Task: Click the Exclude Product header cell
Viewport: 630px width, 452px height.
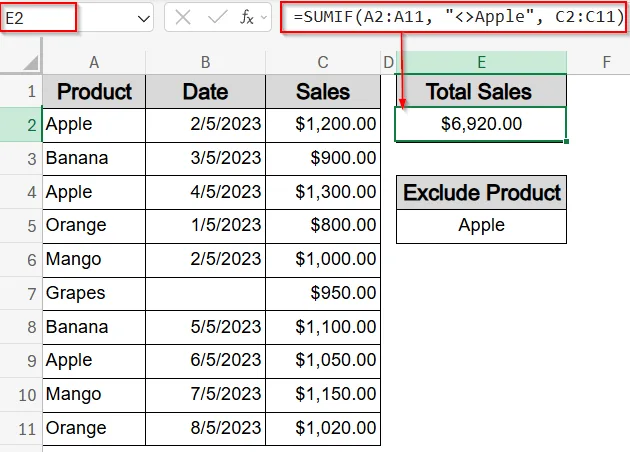Action: [x=481, y=192]
